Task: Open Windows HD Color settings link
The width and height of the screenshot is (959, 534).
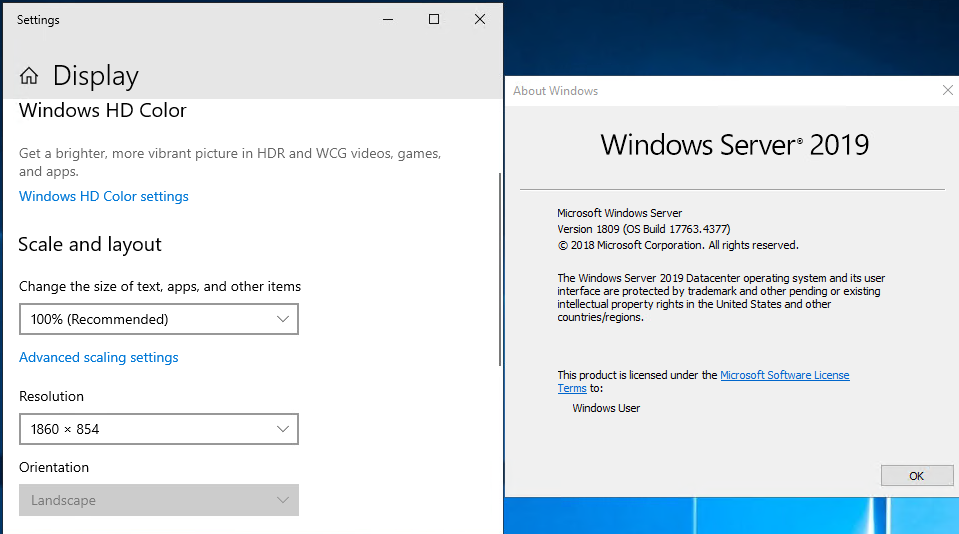Action: [104, 197]
